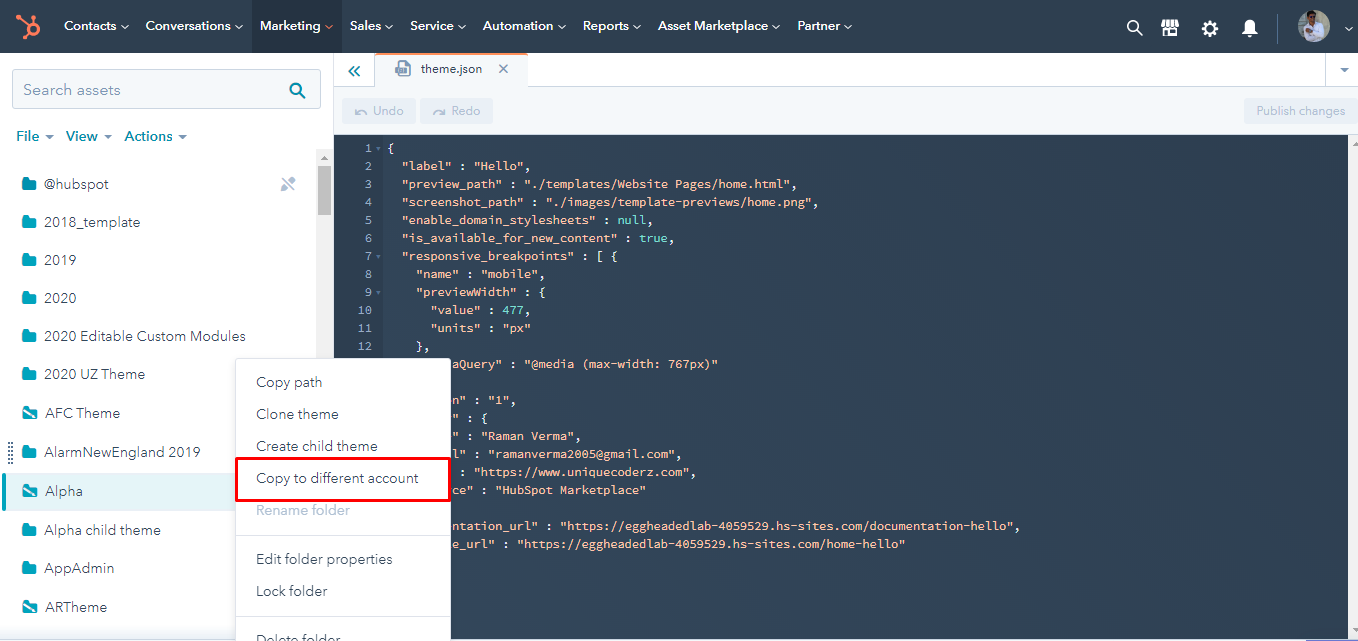
Task: Expand the Actions dropdown
Action: point(155,136)
